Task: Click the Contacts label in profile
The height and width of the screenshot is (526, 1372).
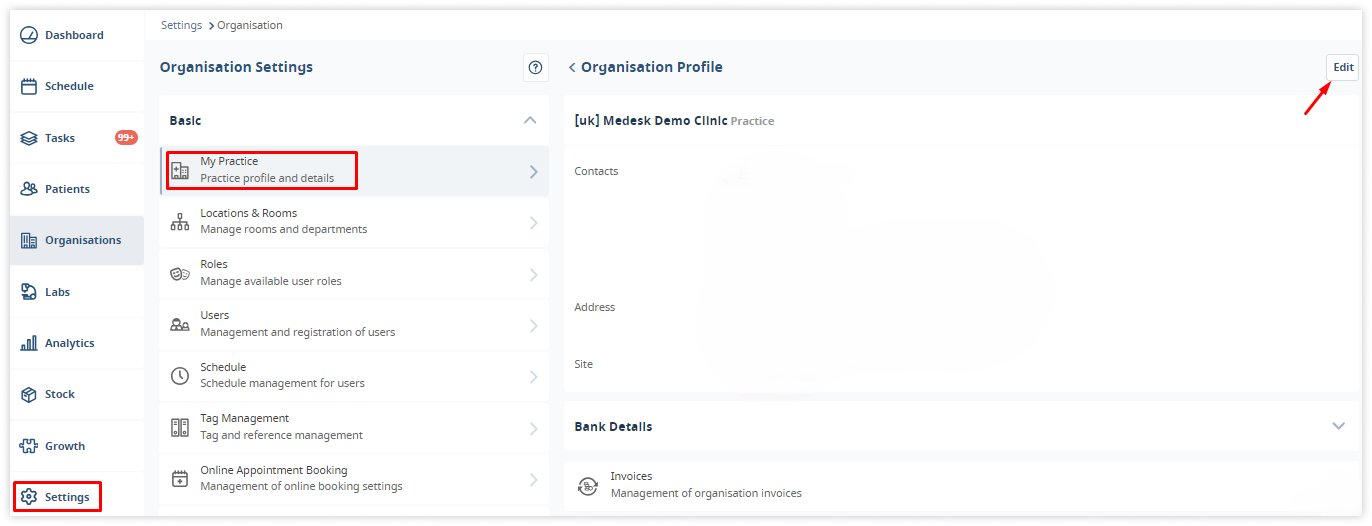Action: tap(596, 171)
